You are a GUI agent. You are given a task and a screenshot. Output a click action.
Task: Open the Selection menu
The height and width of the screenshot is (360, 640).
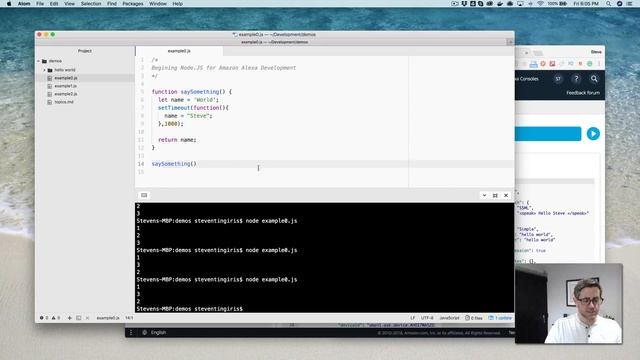tap(91, 4)
